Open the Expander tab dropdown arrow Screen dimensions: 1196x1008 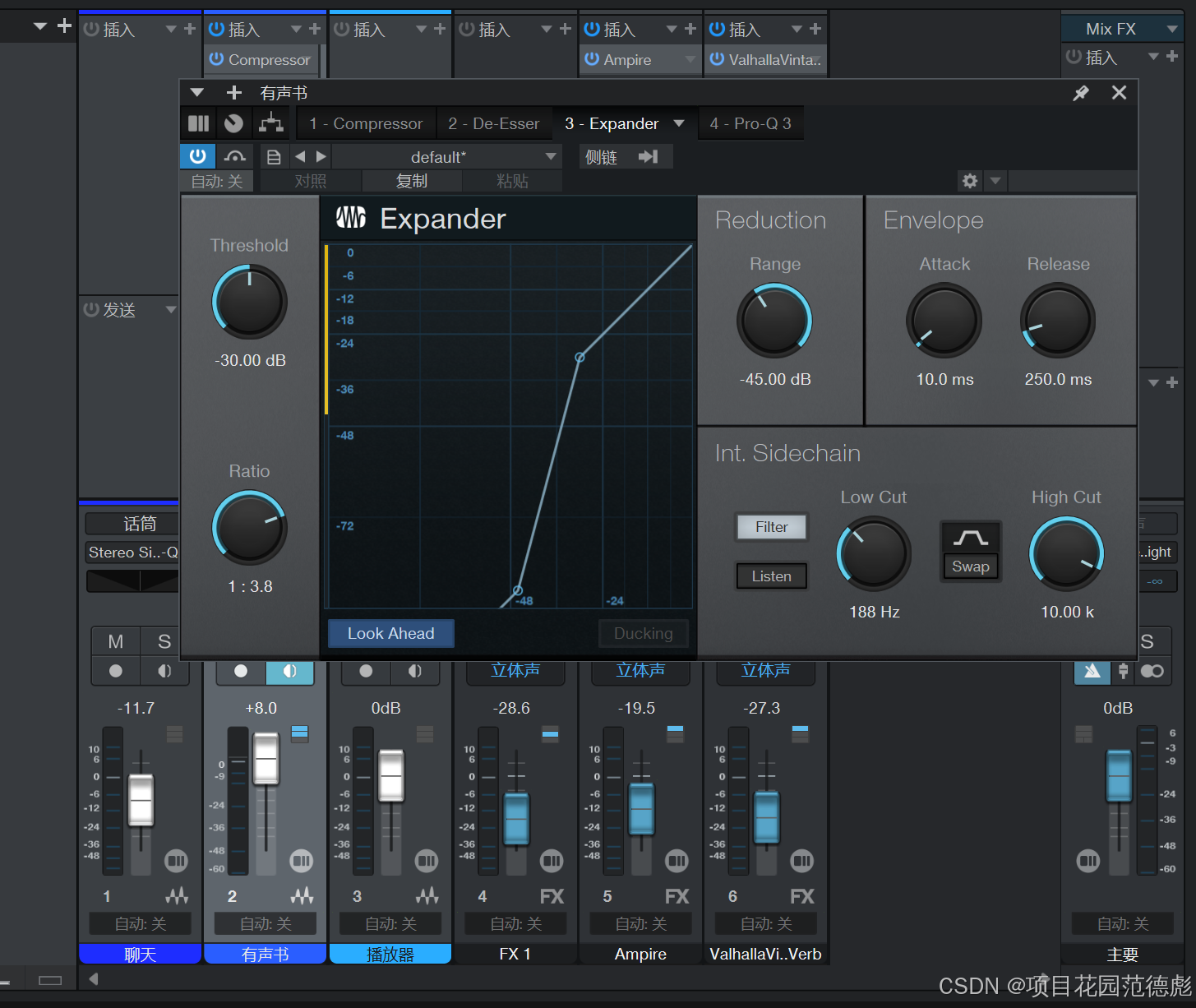coord(679,123)
